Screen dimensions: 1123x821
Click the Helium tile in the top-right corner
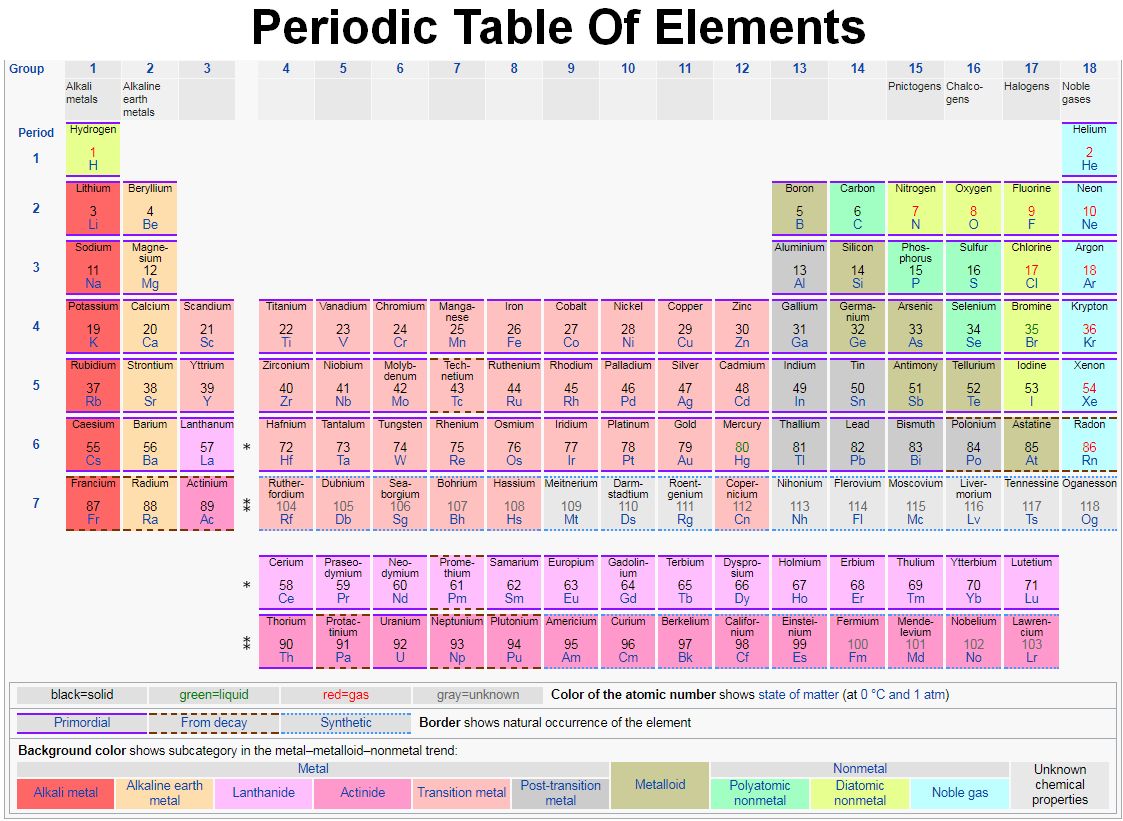pos(1089,150)
